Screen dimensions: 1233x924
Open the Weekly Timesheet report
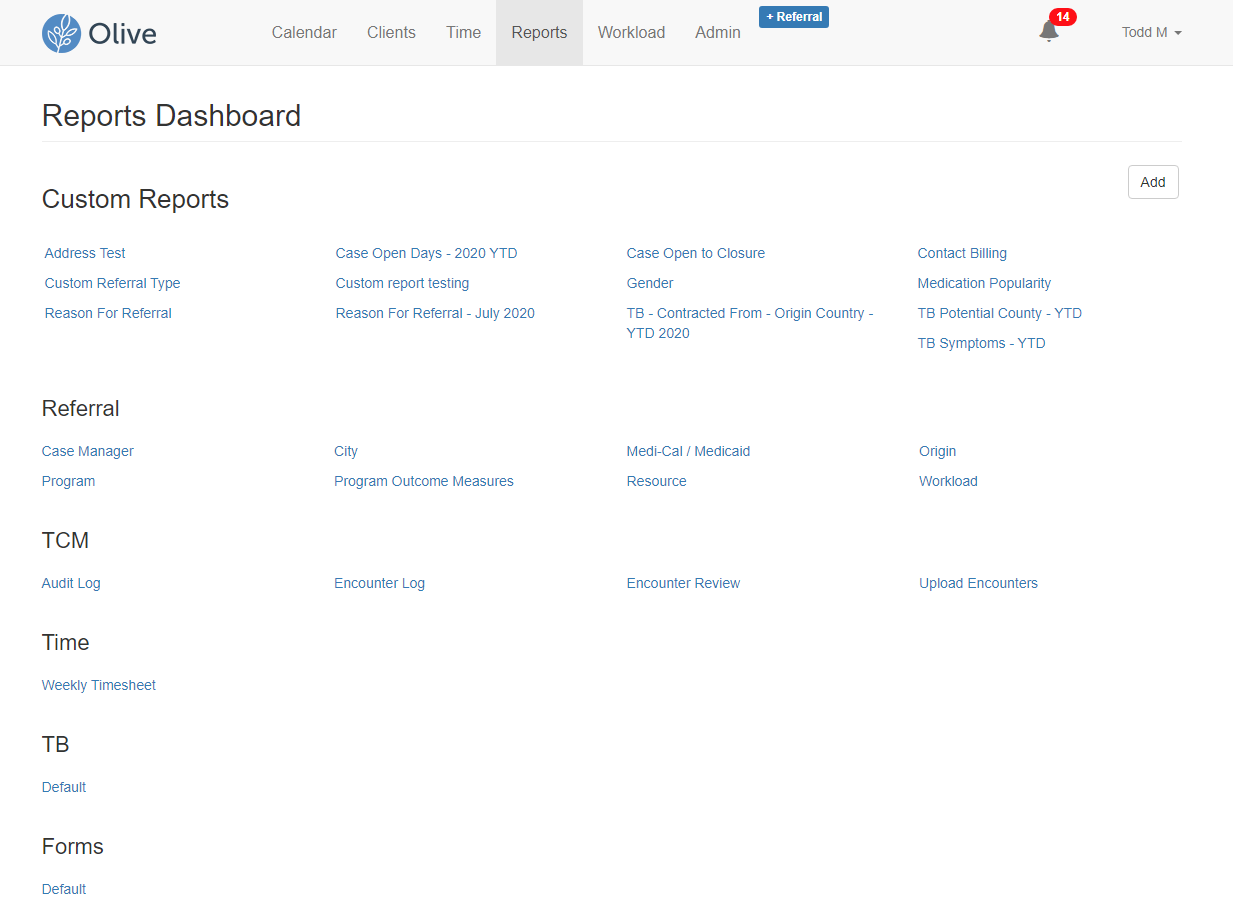click(x=98, y=685)
